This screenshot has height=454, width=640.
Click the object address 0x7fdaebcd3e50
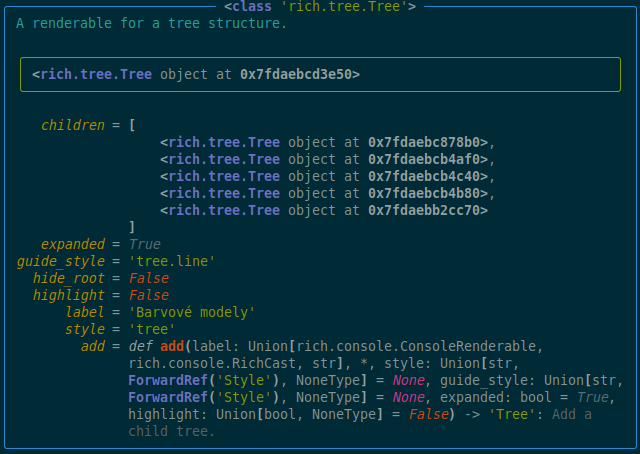tap(296, 74)
